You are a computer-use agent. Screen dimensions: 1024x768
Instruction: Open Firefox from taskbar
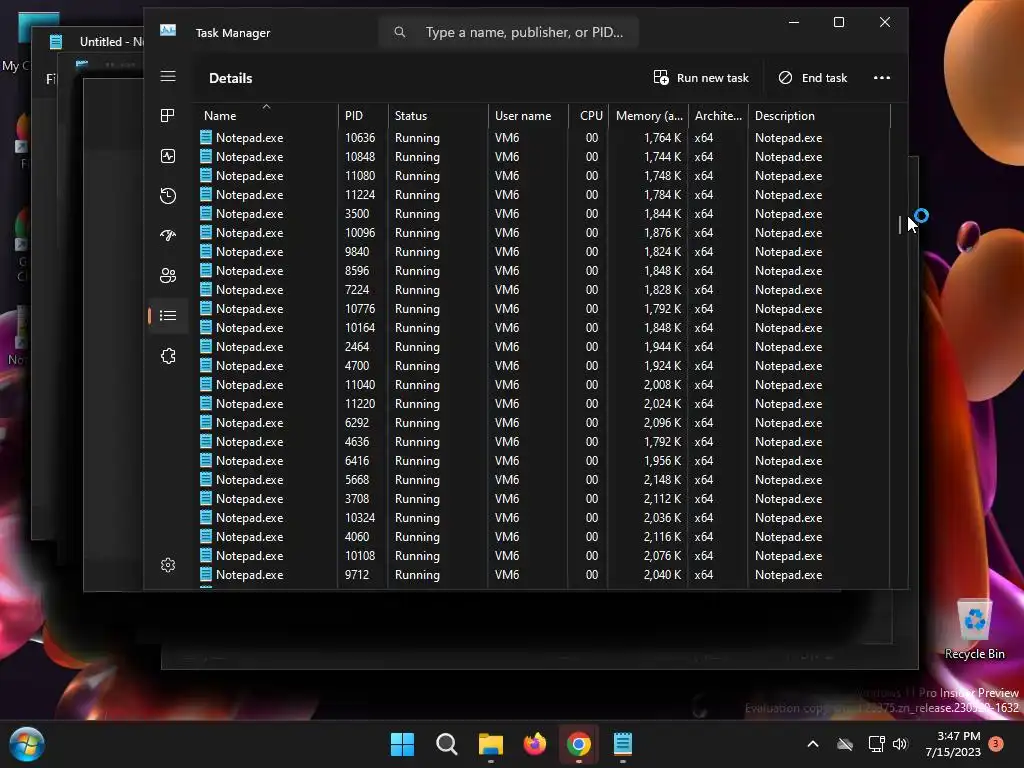click(535, 744)
